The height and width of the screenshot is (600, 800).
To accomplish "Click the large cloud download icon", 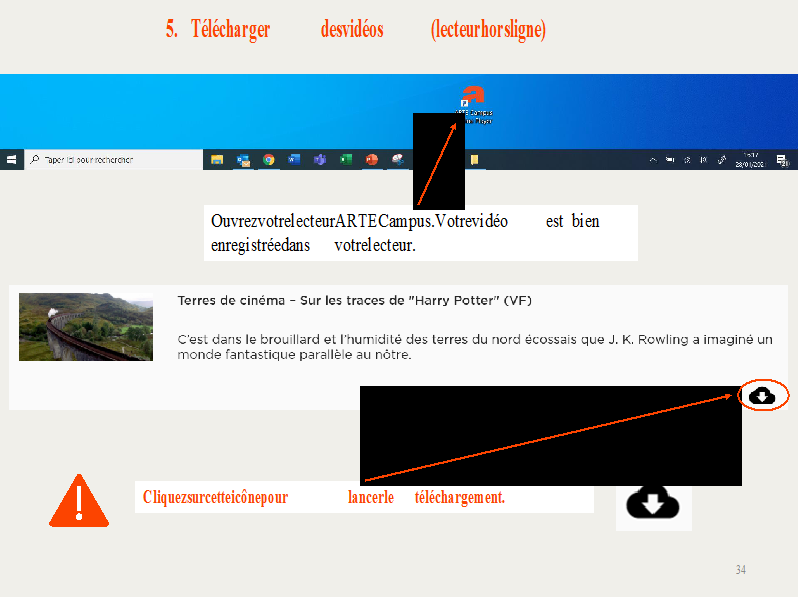I will click(x=652, y=502).
